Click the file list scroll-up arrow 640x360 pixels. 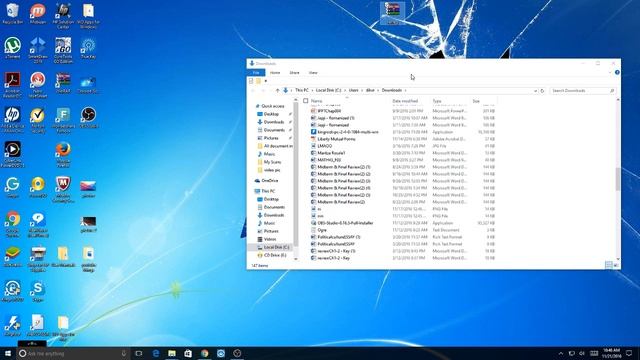coord(618,100)
